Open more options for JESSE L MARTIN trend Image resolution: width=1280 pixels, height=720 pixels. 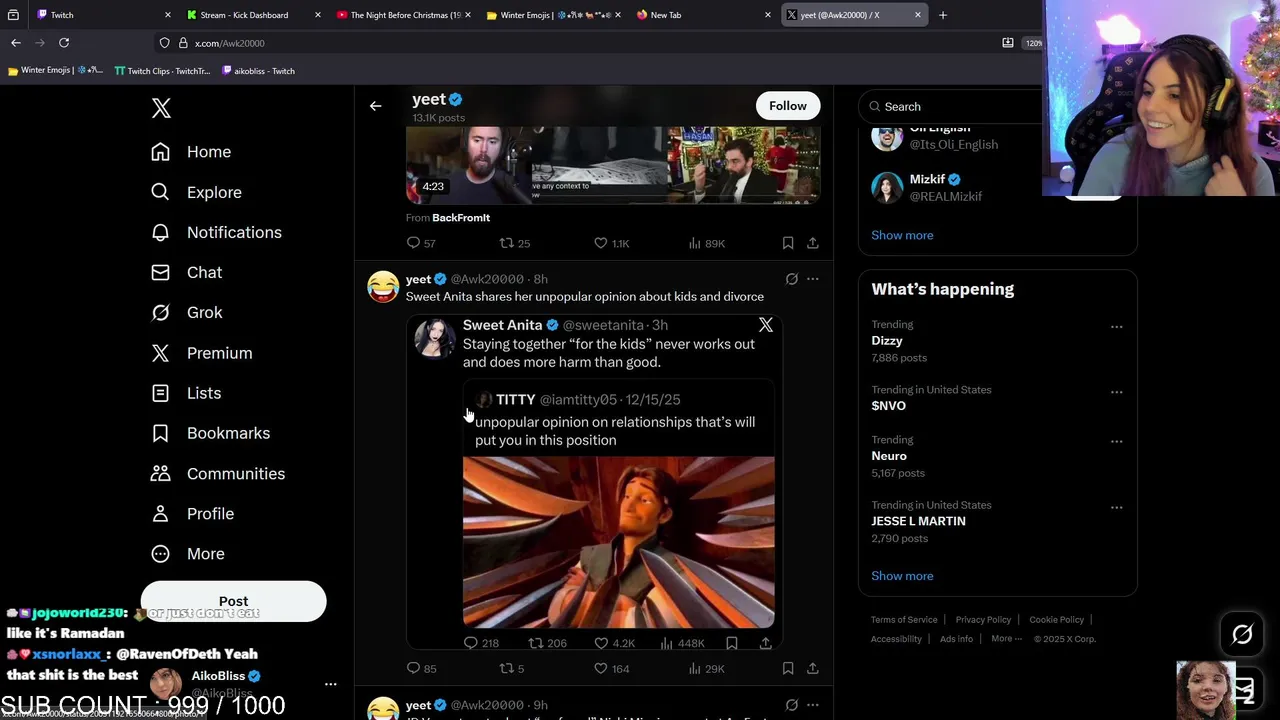1116,507
